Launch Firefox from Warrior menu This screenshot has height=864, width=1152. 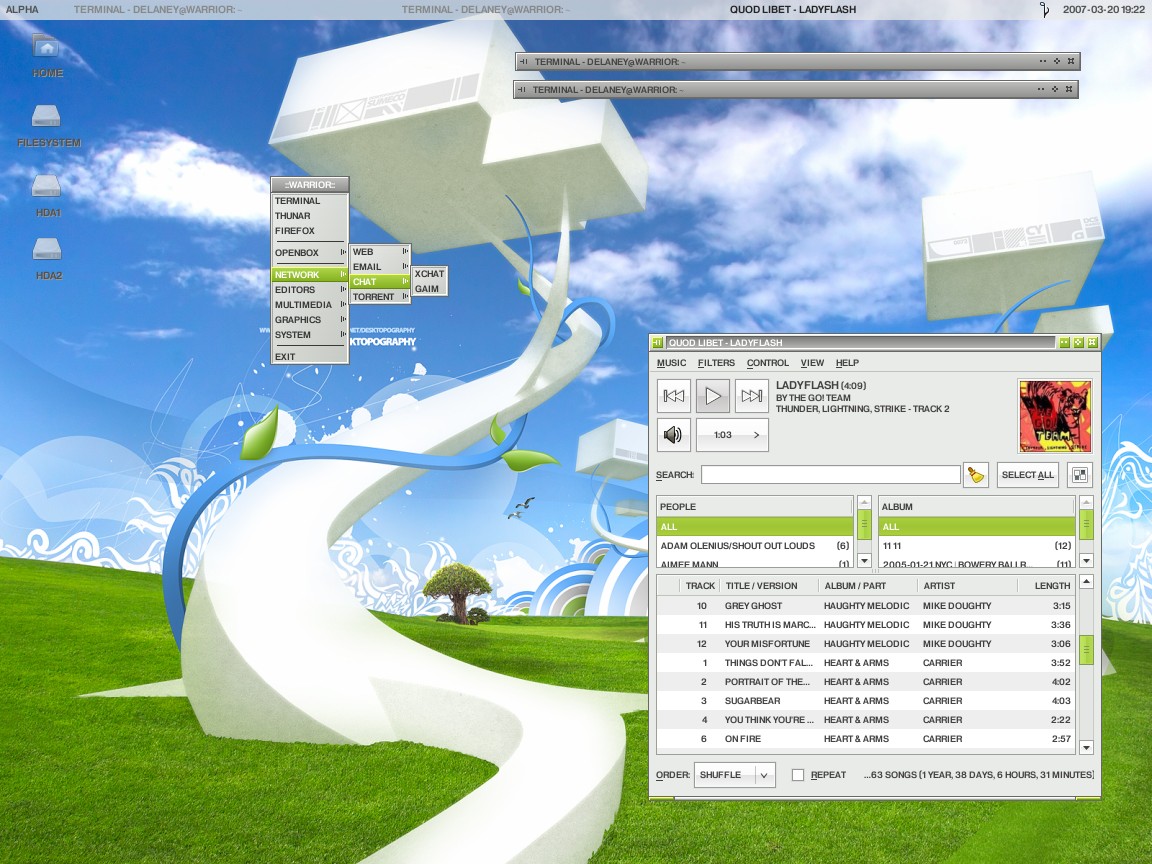tap(309, 231)
